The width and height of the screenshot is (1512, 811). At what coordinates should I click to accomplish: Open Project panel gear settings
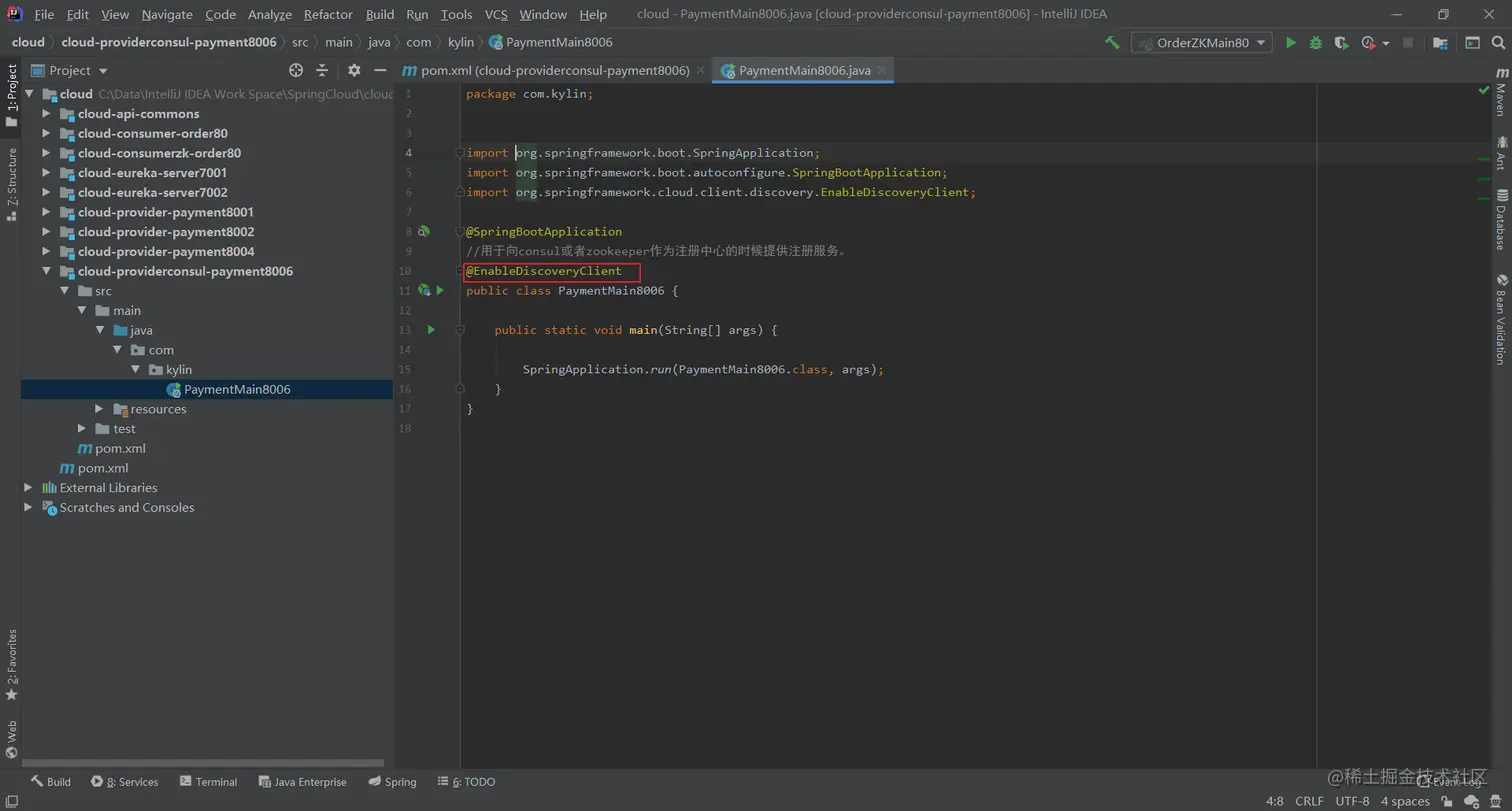pos(354,70)
